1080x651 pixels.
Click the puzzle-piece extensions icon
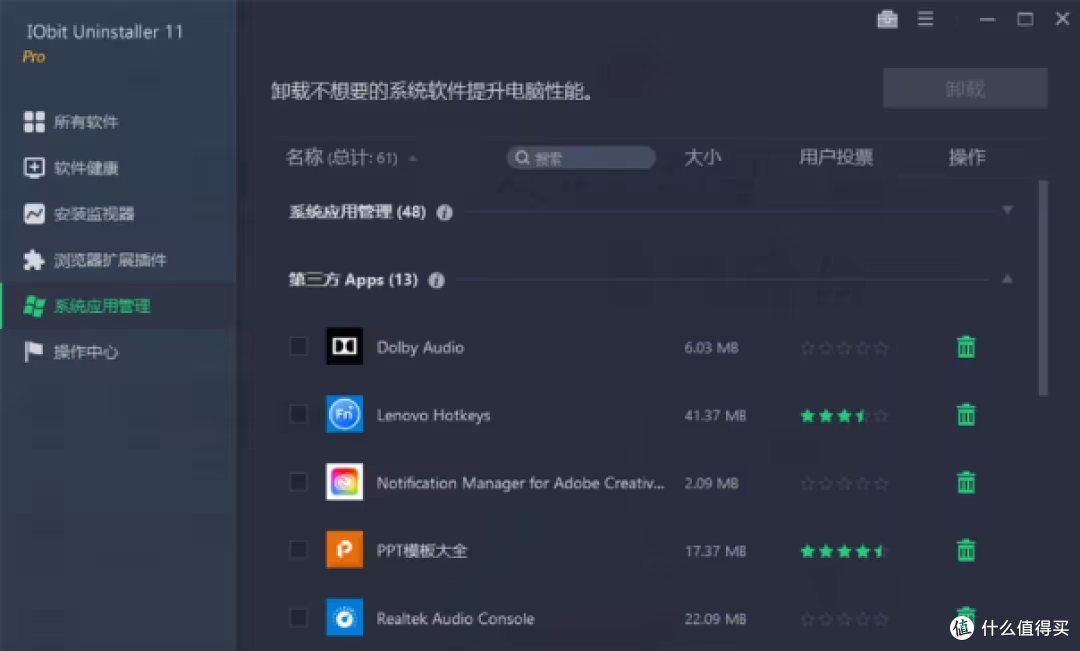point(34,260)
